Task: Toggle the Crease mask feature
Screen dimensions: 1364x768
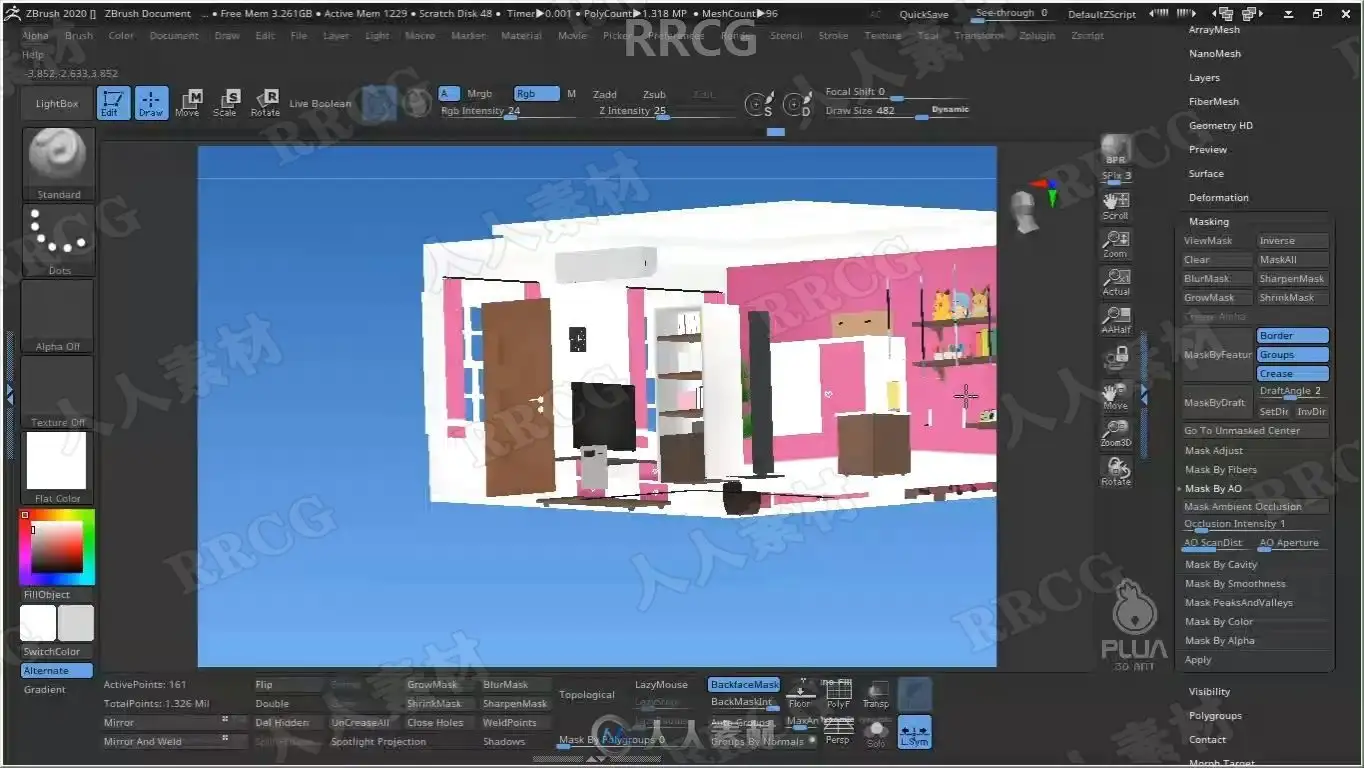Action: pyautogui.click(x=1293, y=374)
